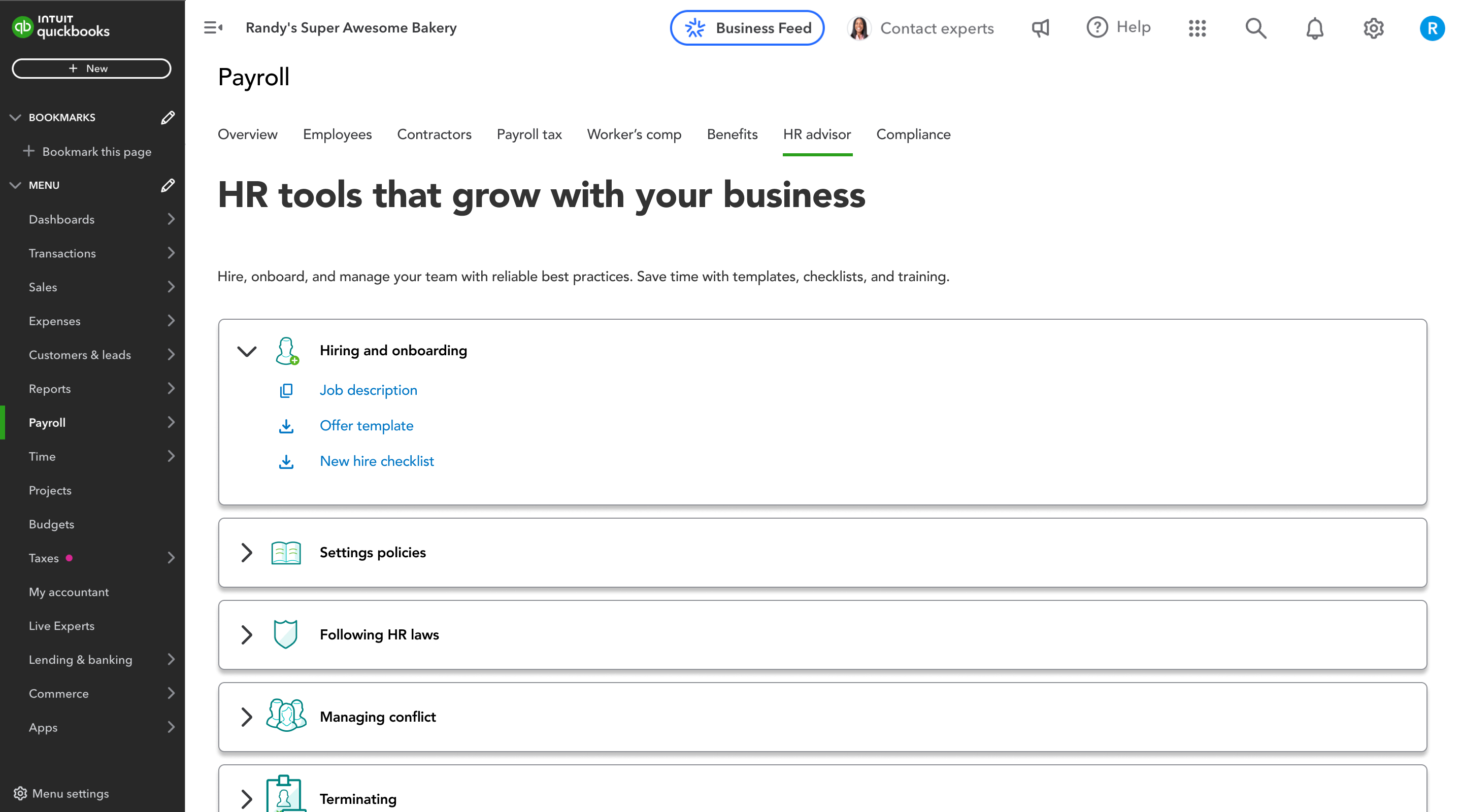Open the announcements megaphone icon
The image size is (1462, 812).
(1040, 28)
